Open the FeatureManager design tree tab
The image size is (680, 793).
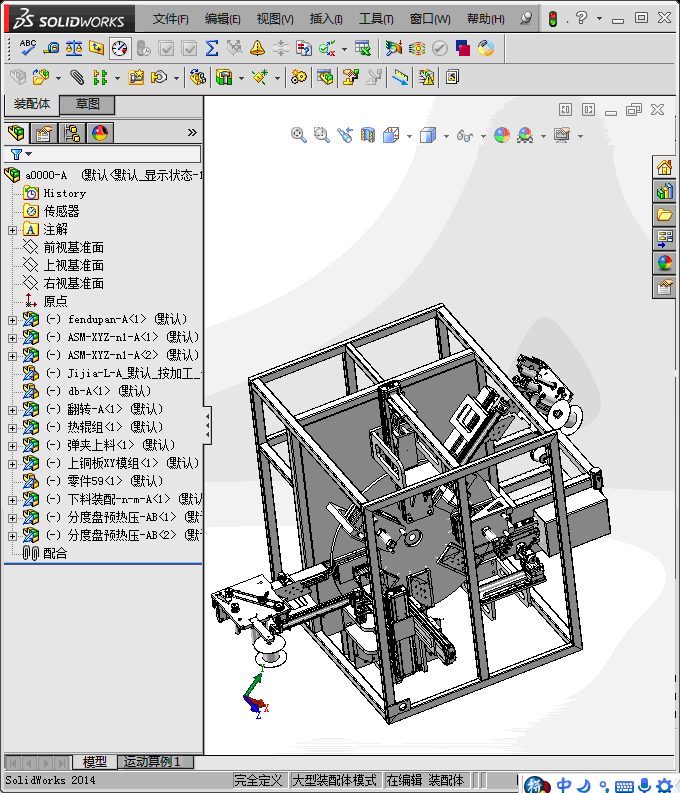coord(16,133)
